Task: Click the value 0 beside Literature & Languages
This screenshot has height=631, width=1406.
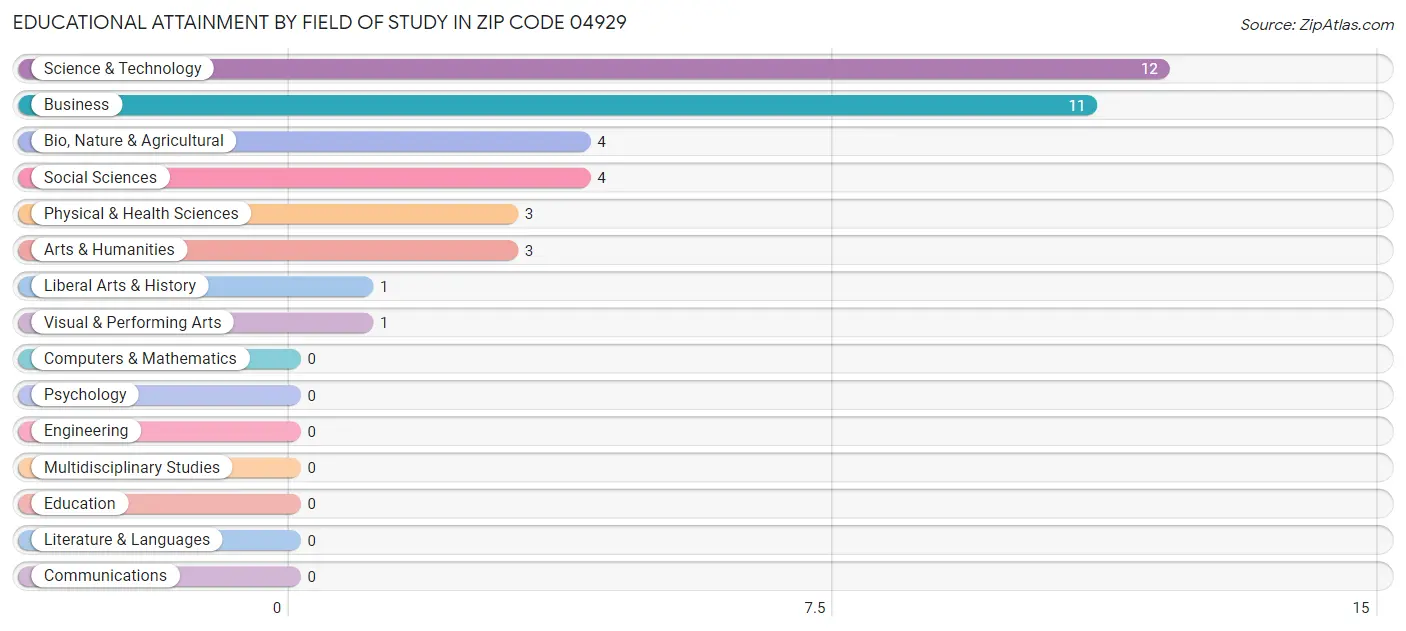Action: (311, 541)
